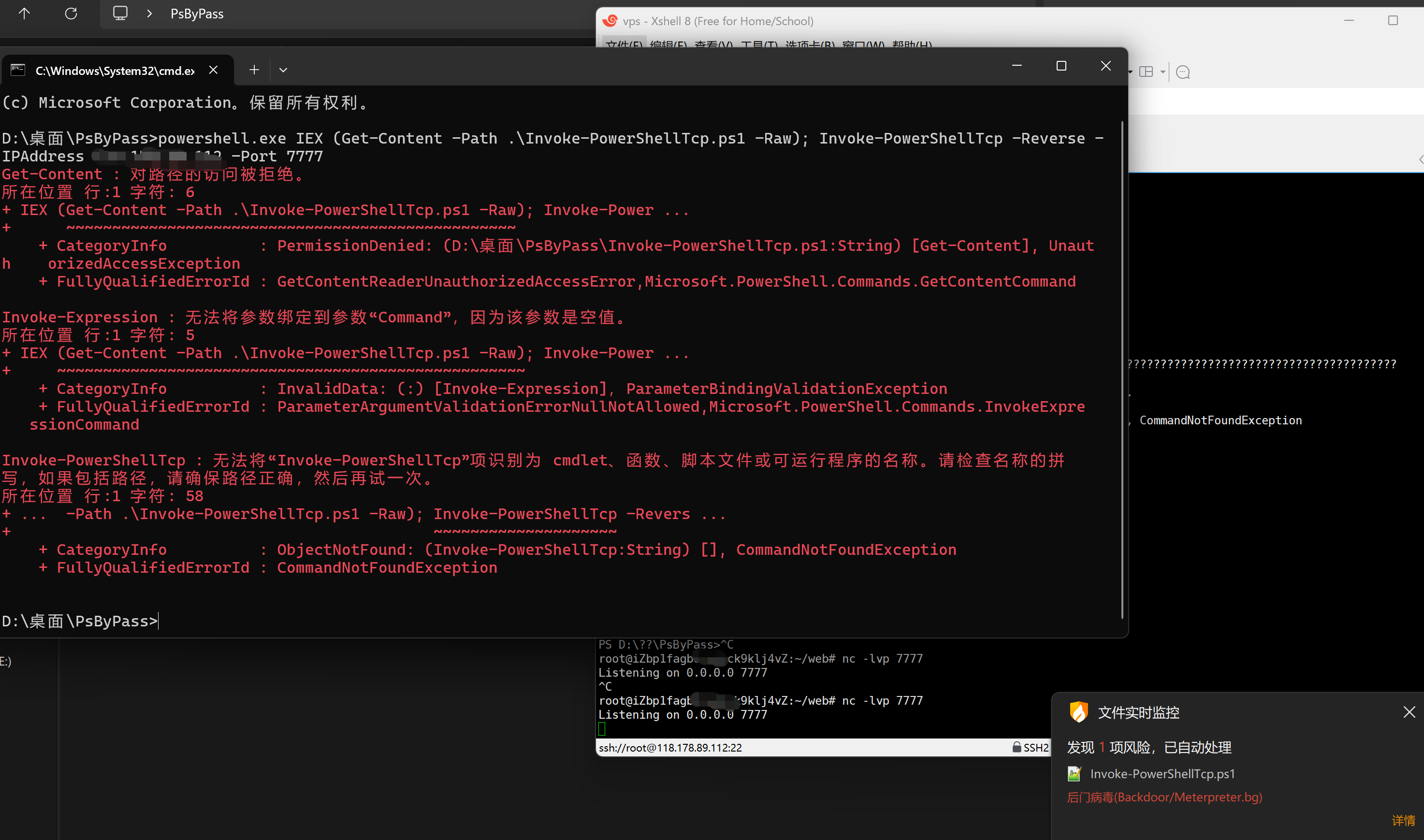Image resolution: width=1424 pixels, height=840 pixels.
Task: Click the shield icon in antivirus popup
Action: 1078,712
